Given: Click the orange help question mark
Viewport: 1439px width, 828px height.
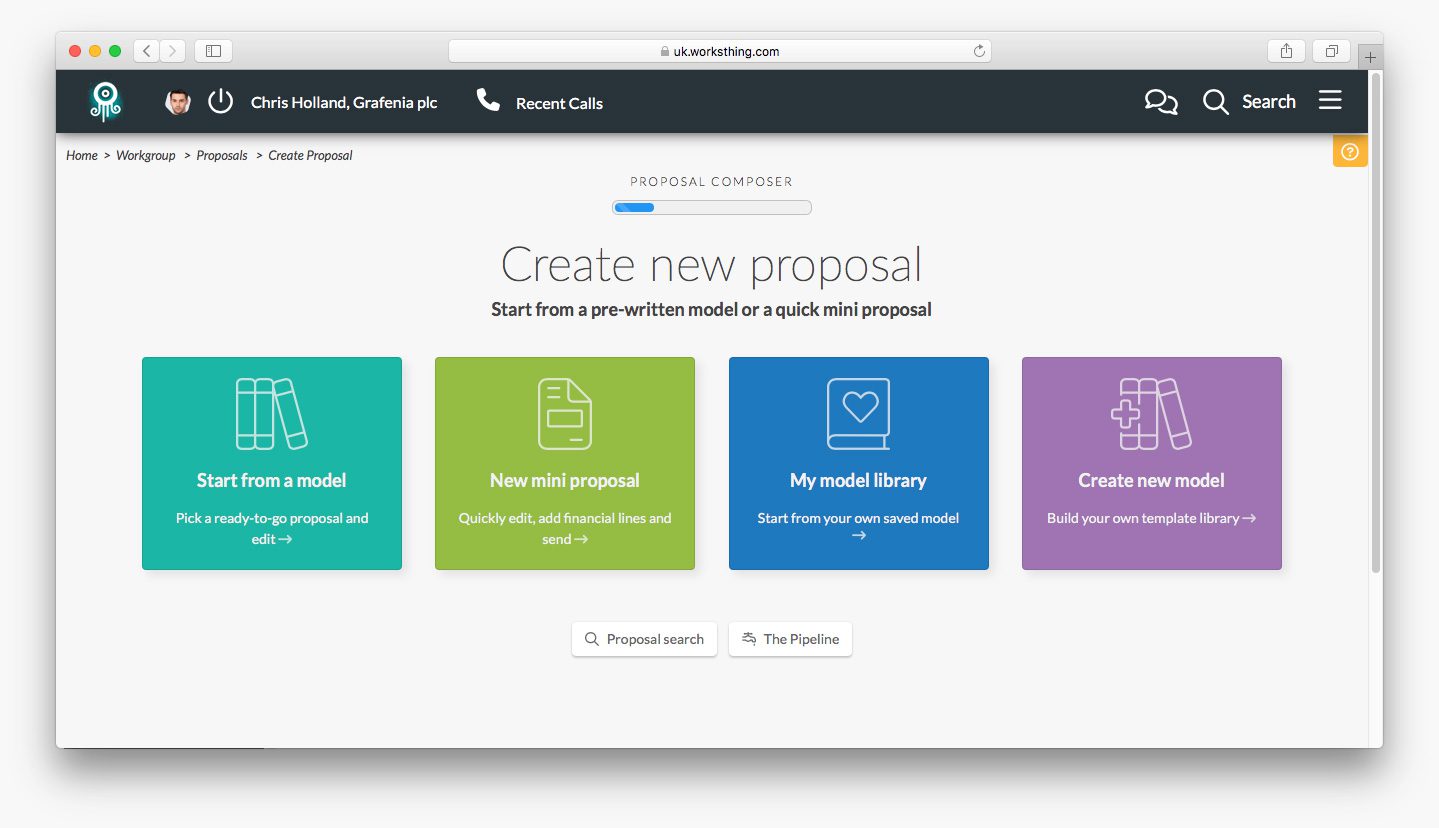Looking at the screenshot, I should tap(1350, 152).
